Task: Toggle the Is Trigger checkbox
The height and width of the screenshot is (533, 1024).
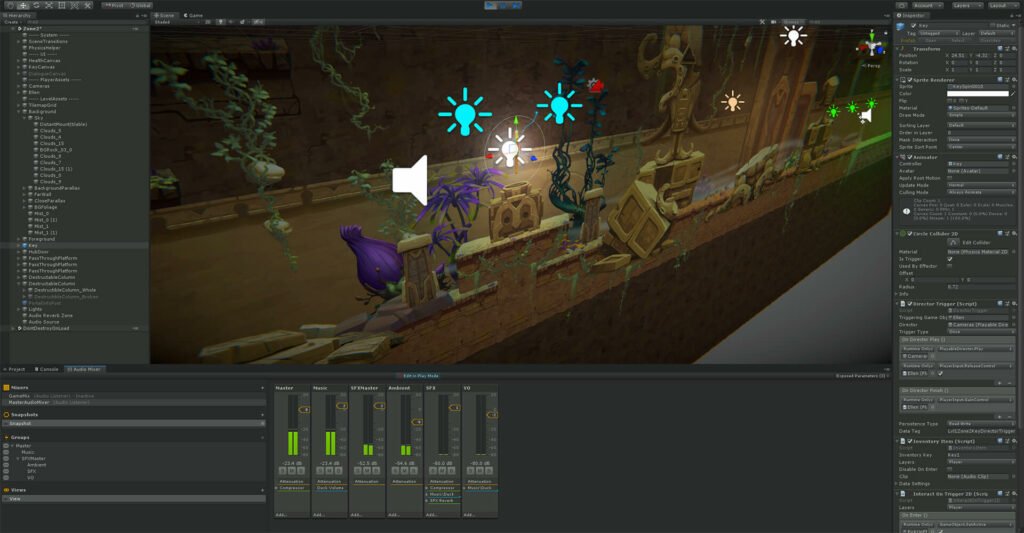Action: (949, 259)
